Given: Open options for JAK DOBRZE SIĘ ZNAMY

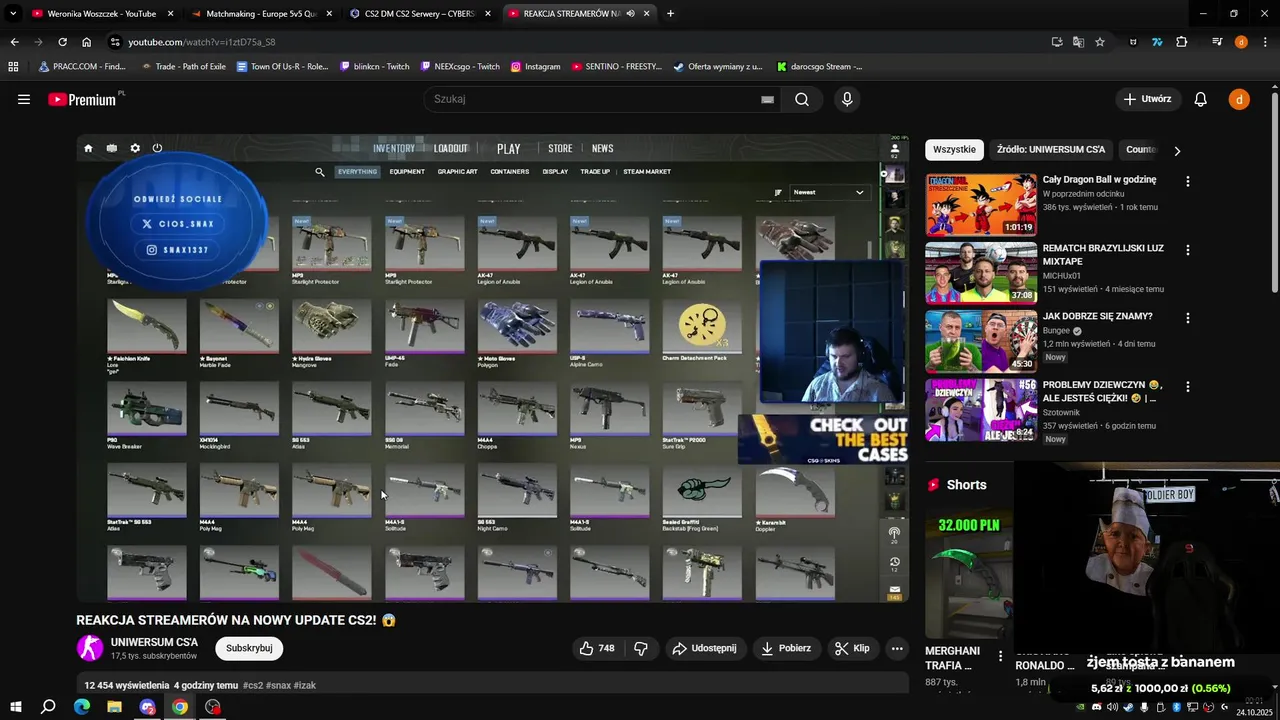Looking at the screenshot, I should 1188,318.
